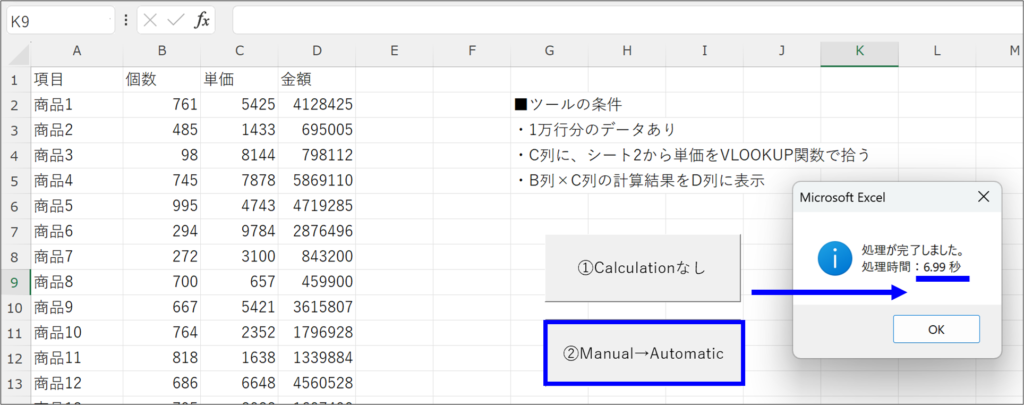Select column A header
This screenshot has height=405, width=1024.
click(x=76, y=51)
